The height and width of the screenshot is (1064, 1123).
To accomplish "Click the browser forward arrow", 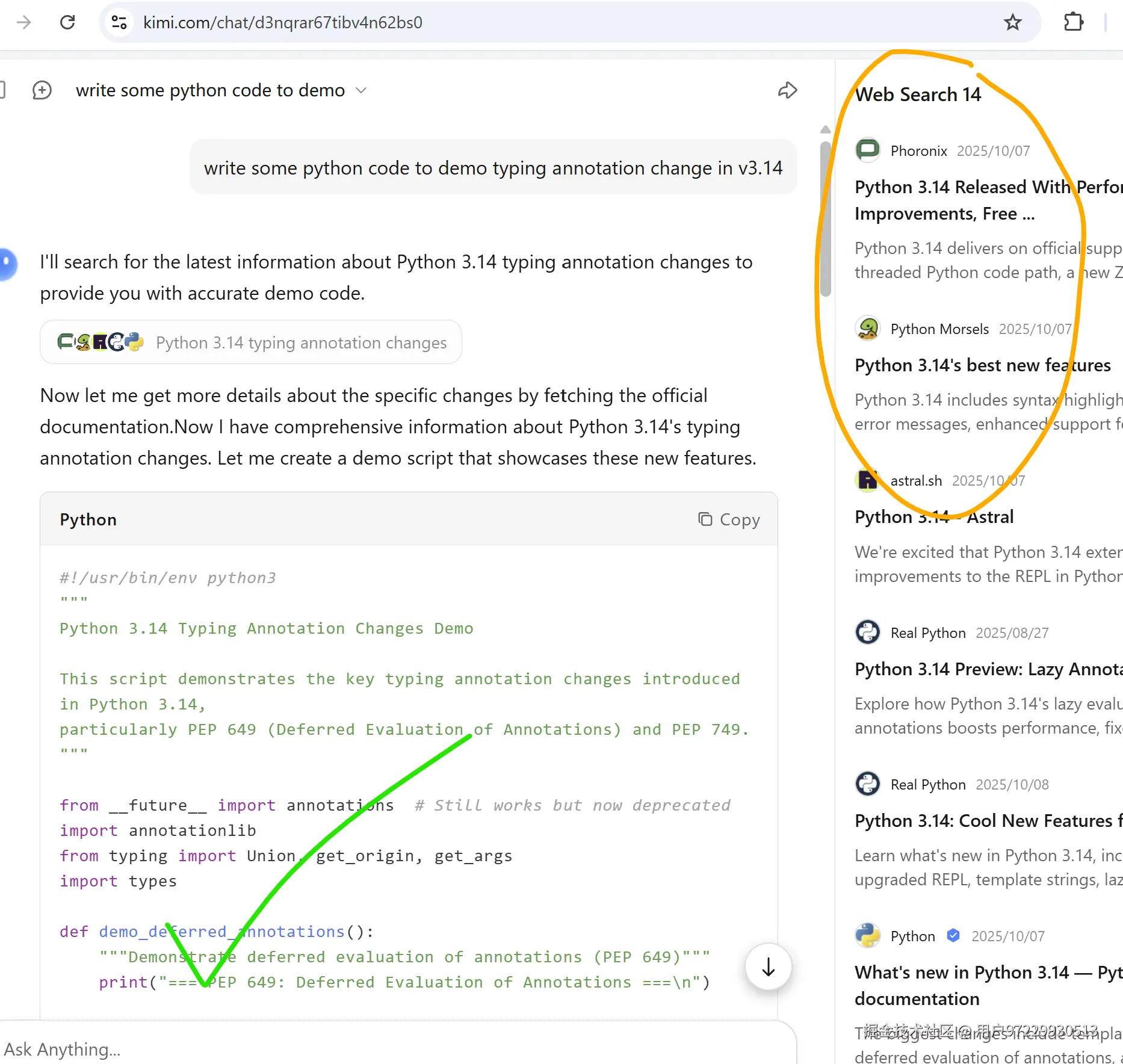I will pyautogui.click(x=24, y=23).
